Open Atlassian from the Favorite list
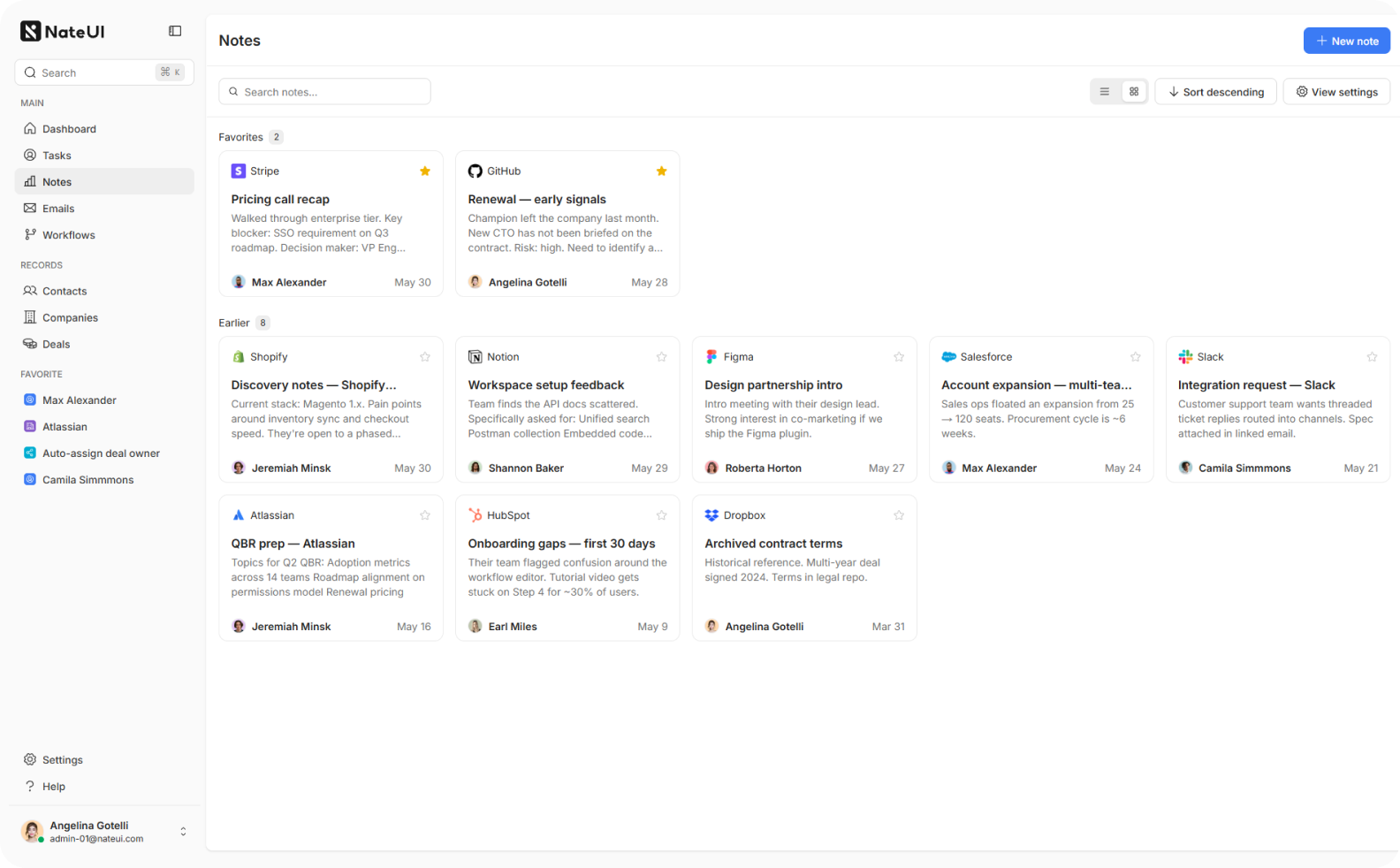The image size is (1400, 868). tap(104, 427)
